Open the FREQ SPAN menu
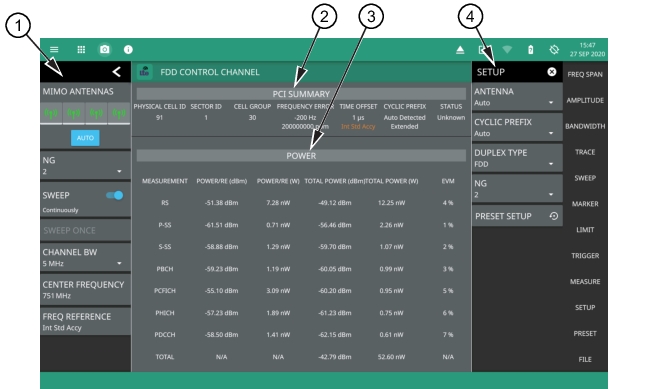Screen dimensions: 654x389 pos(585,75)
